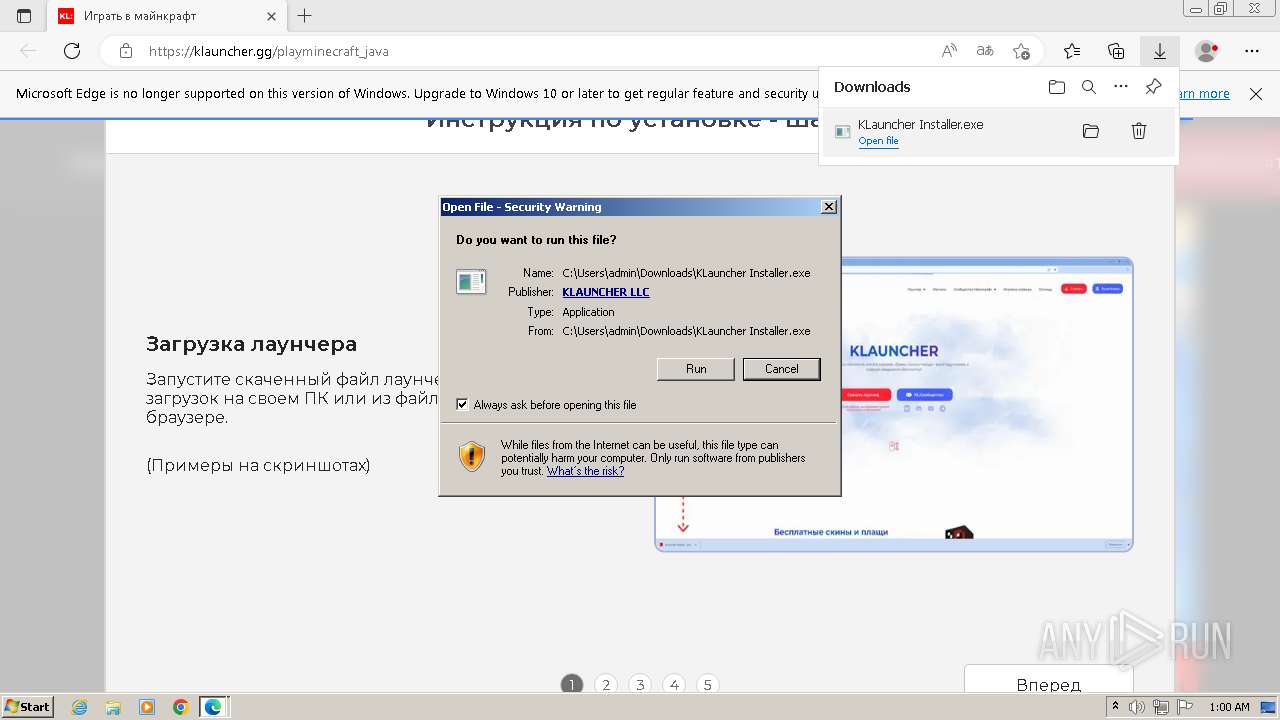Toggle the Downloads toolbar button
This screenshot has width=1280, height=720.
(x=1160, y=51)
